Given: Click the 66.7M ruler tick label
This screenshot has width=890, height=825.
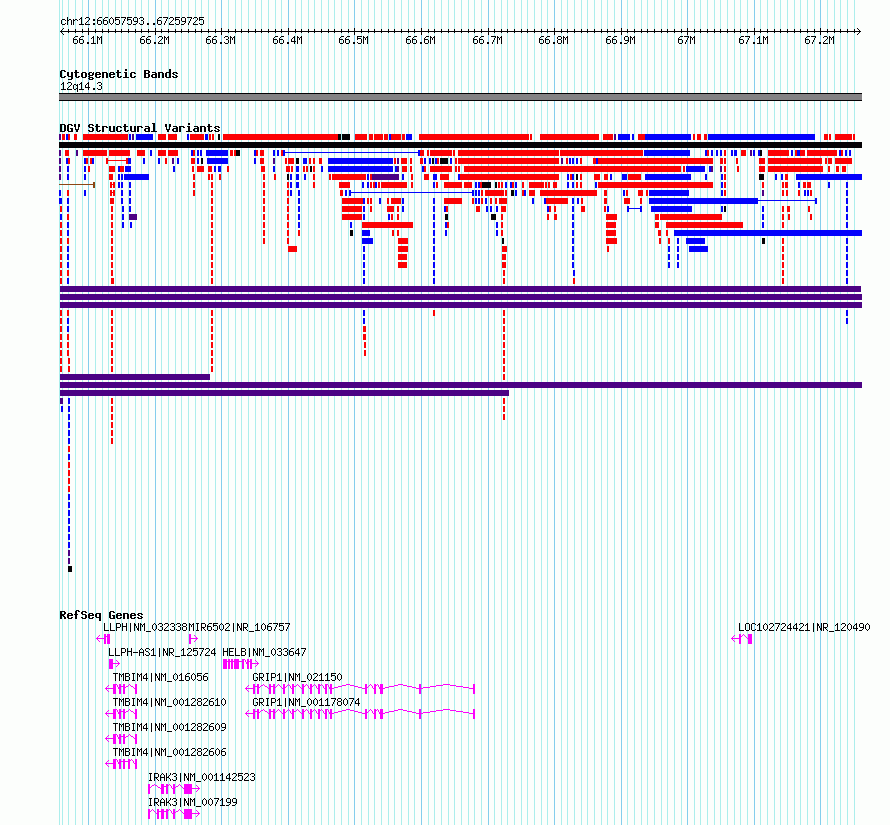Looking at the screenshot, I should (487, 40).
